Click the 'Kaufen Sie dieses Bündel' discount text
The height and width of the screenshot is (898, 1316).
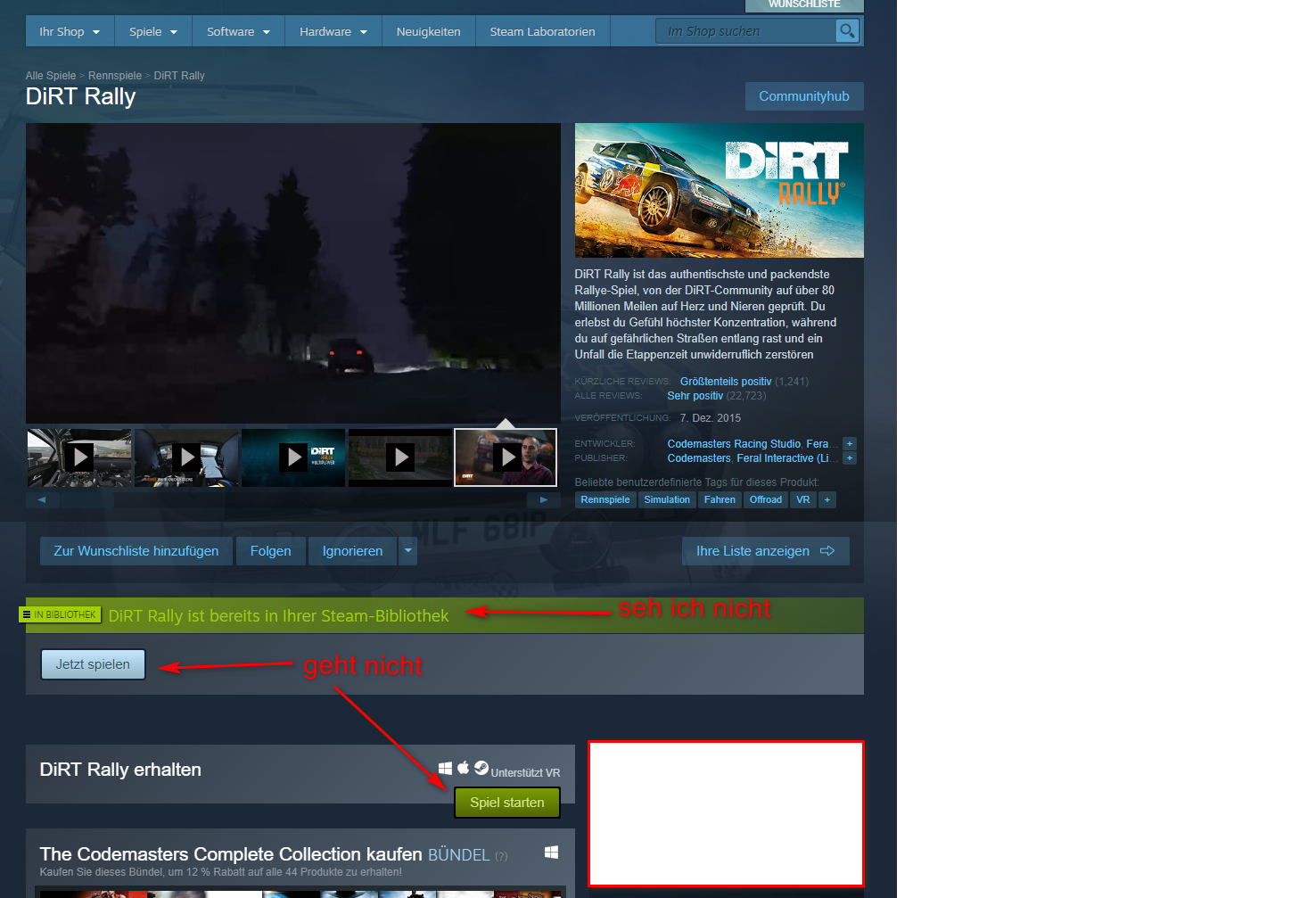click(221, 872)
